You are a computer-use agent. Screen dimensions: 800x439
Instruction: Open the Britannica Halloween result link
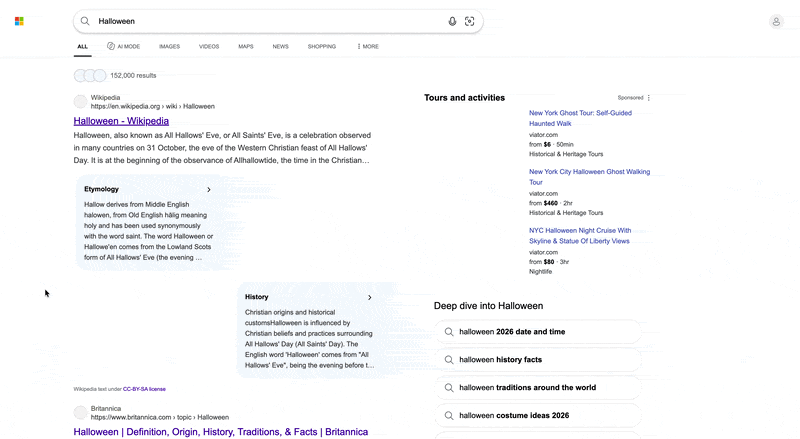220,432
